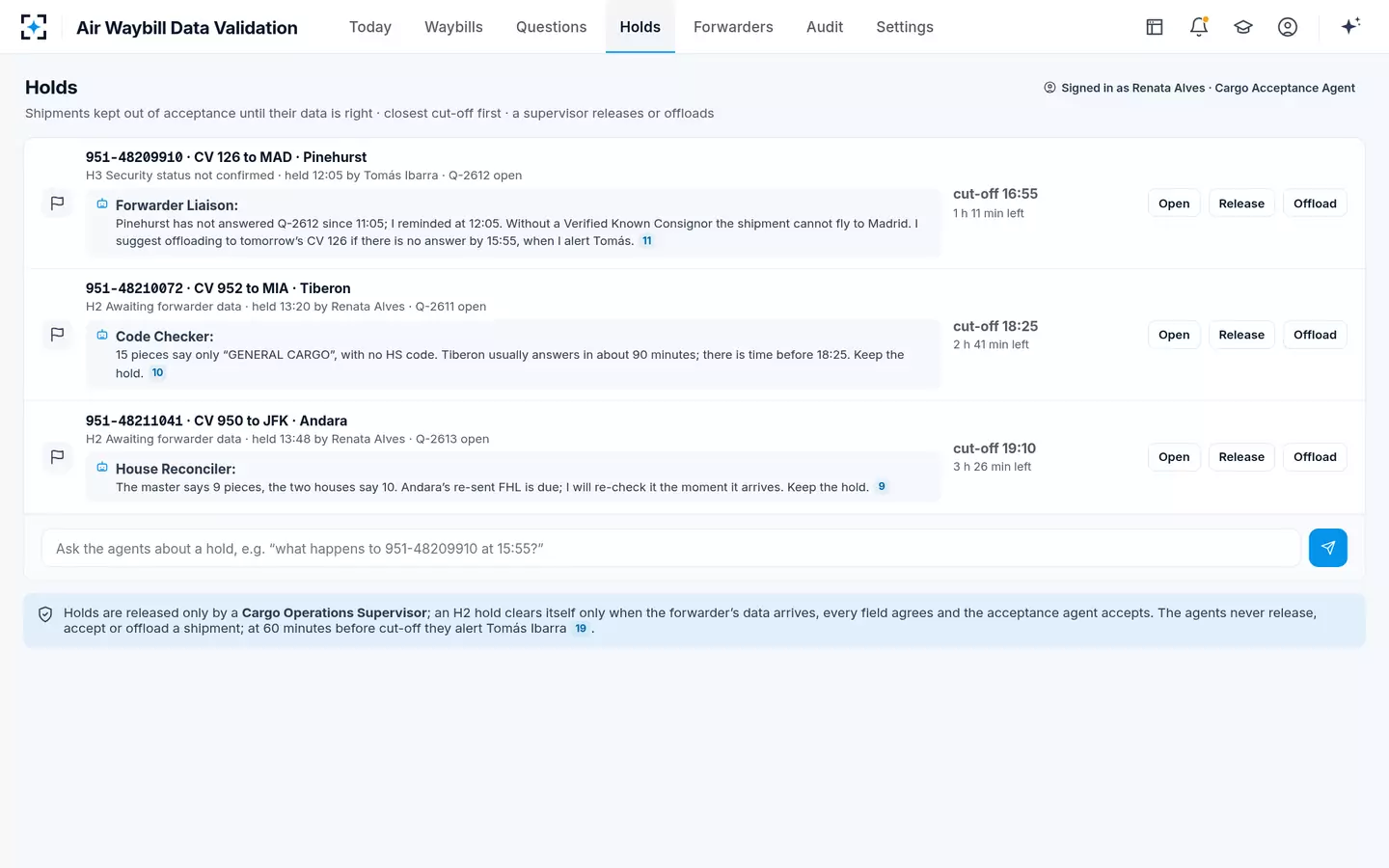Open the Forwarders tab
1389x868 pixels.
click(733, 27)
